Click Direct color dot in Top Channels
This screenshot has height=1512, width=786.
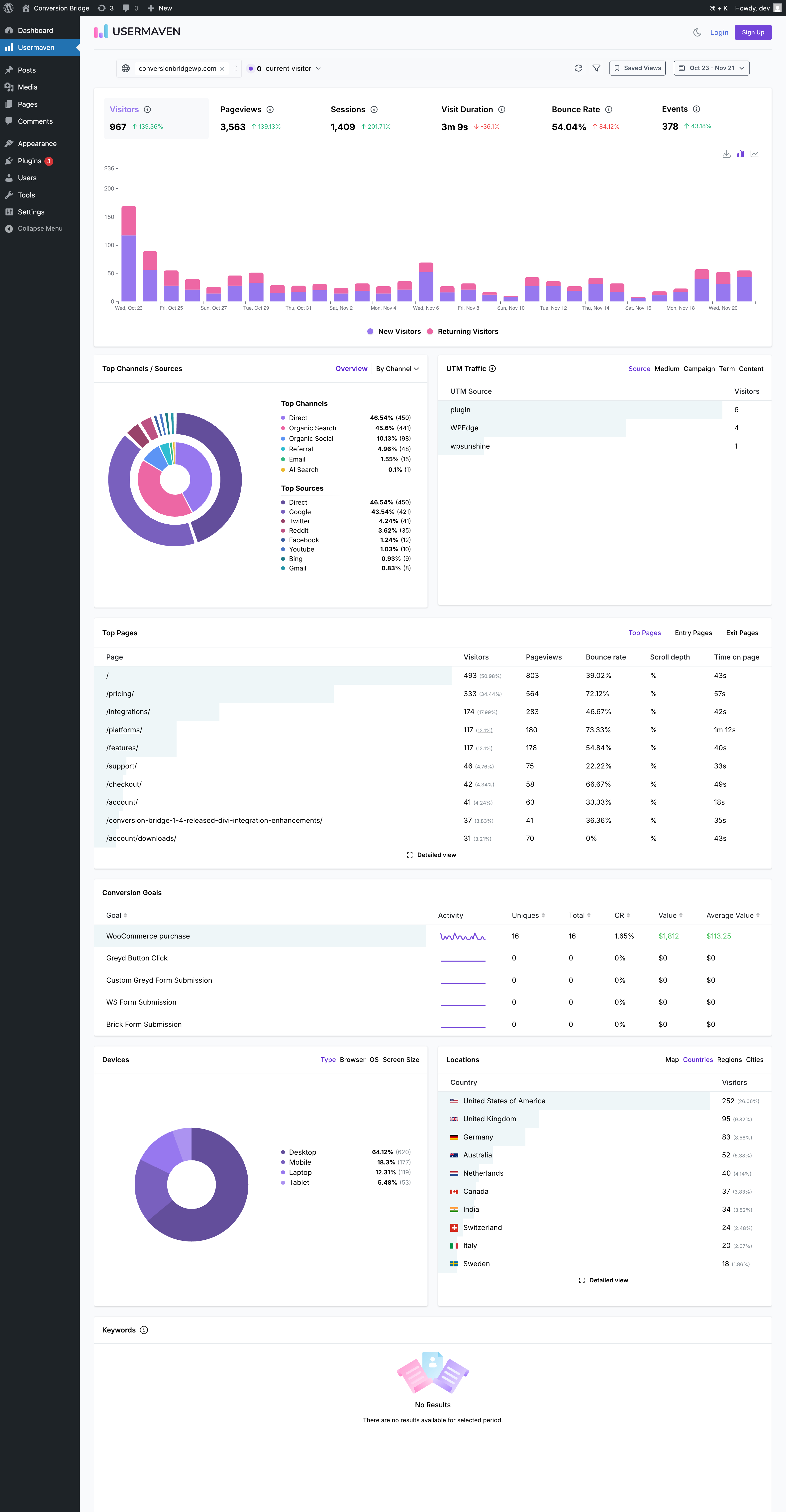click(x=283, y=418)
